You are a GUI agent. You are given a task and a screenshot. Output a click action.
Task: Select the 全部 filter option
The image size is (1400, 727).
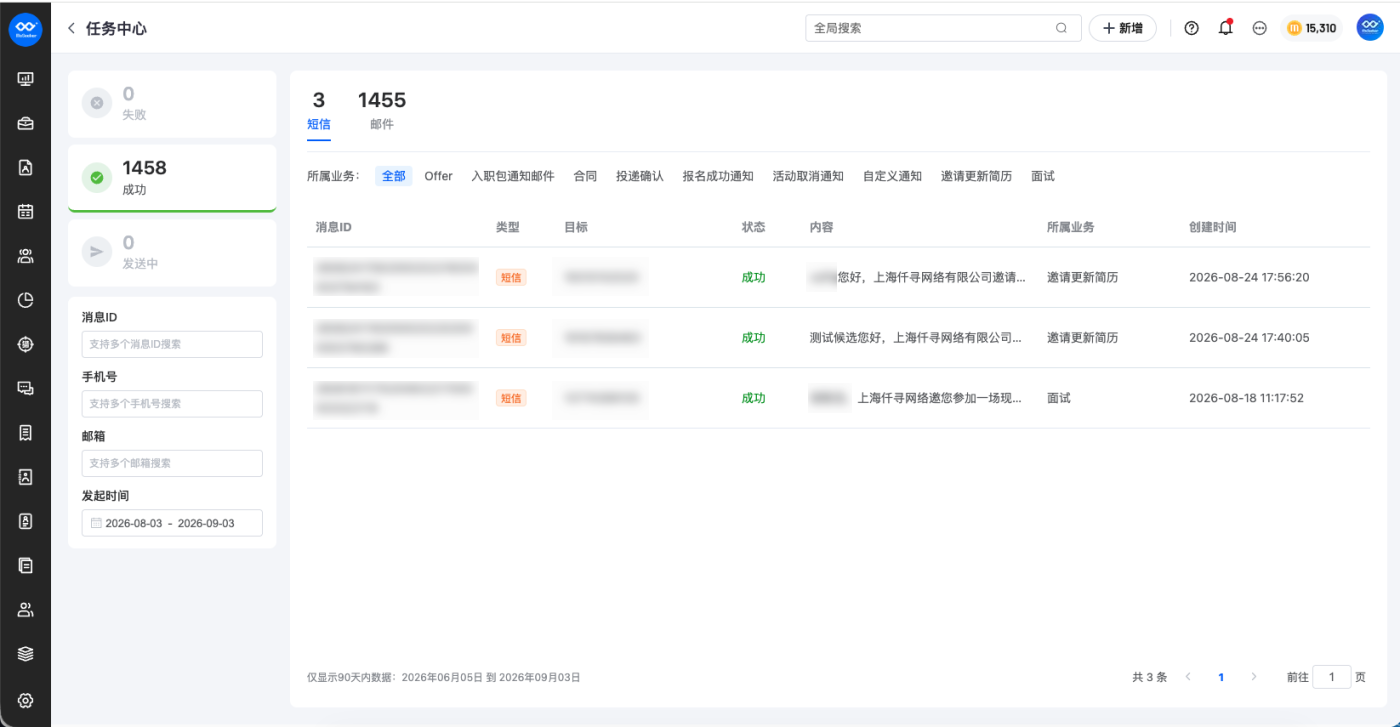point(394,176)
